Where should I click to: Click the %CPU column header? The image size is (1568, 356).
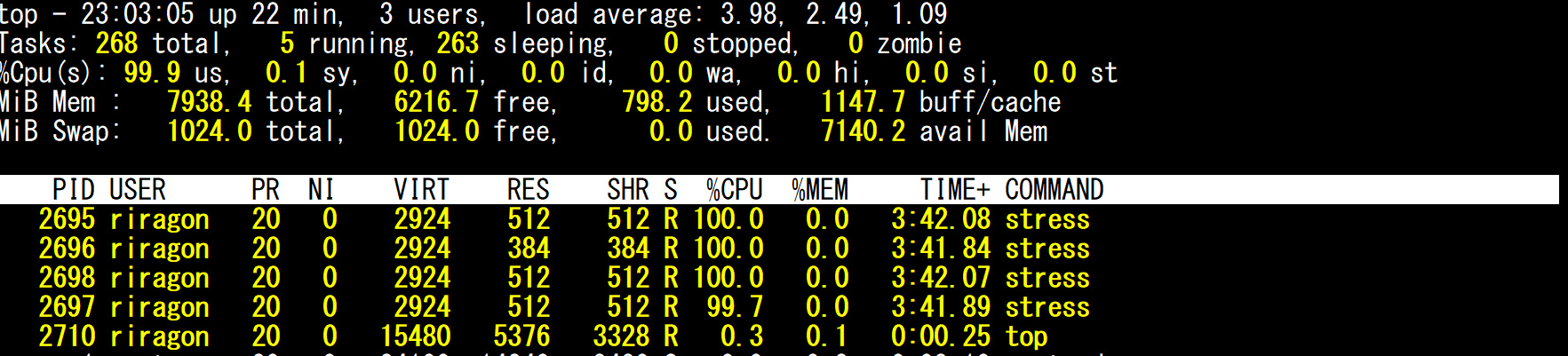tap(734, 190)
